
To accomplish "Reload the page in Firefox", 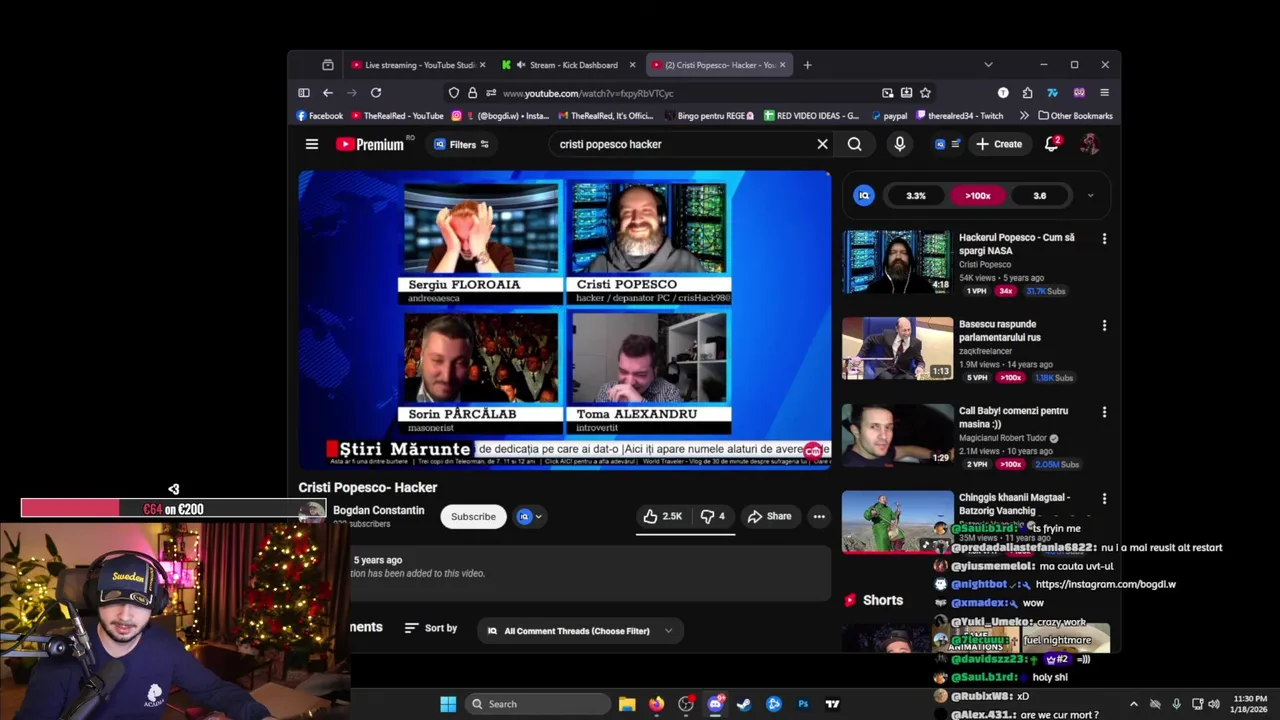I will click(x=376, y=93).
